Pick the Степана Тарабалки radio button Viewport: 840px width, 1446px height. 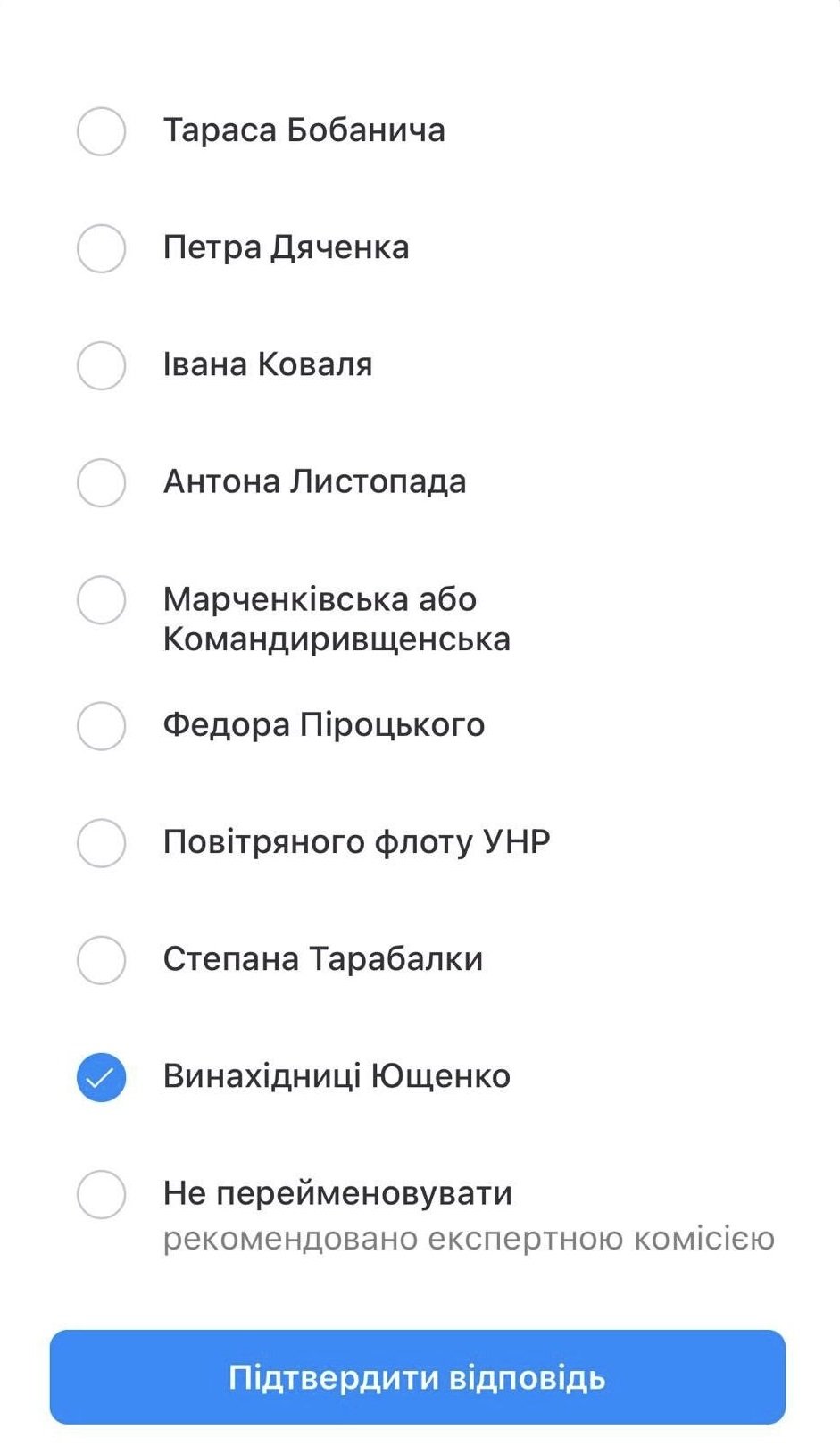[101, 959]
